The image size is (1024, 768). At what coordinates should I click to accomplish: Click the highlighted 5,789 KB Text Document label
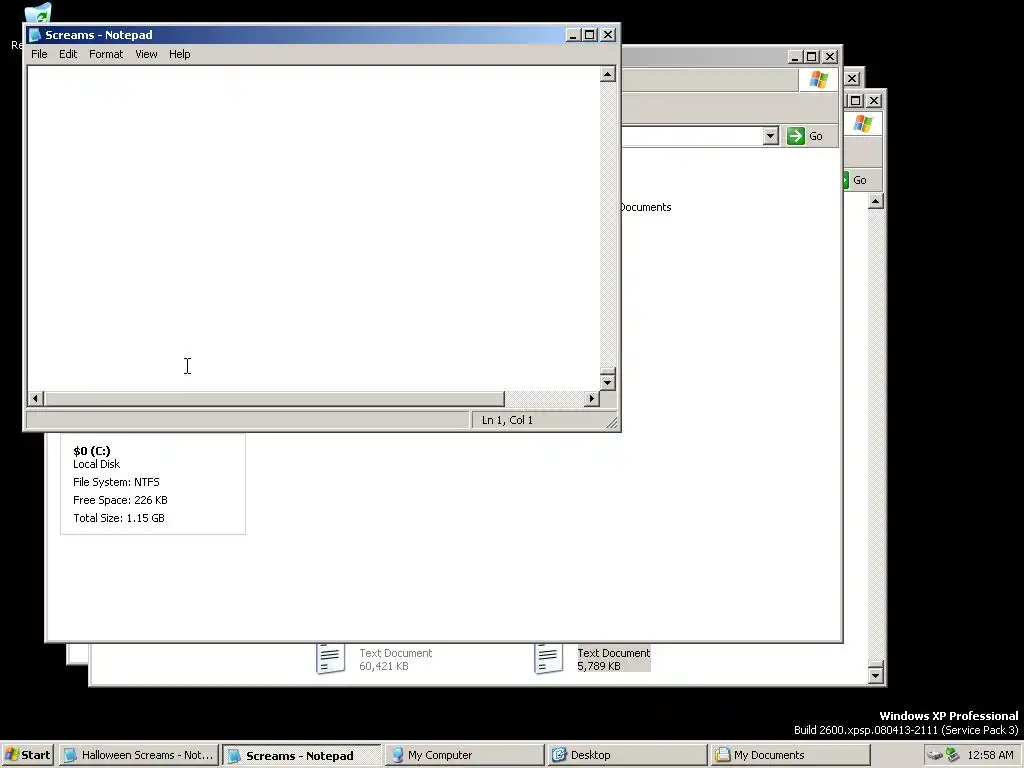tap(614, 659)
